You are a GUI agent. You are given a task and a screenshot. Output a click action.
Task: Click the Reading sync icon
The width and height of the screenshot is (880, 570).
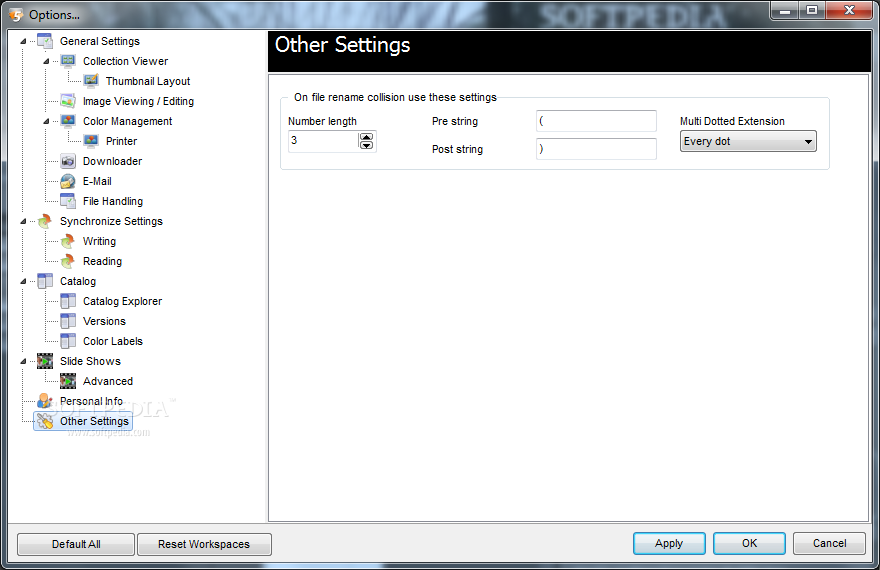point(68,261)
